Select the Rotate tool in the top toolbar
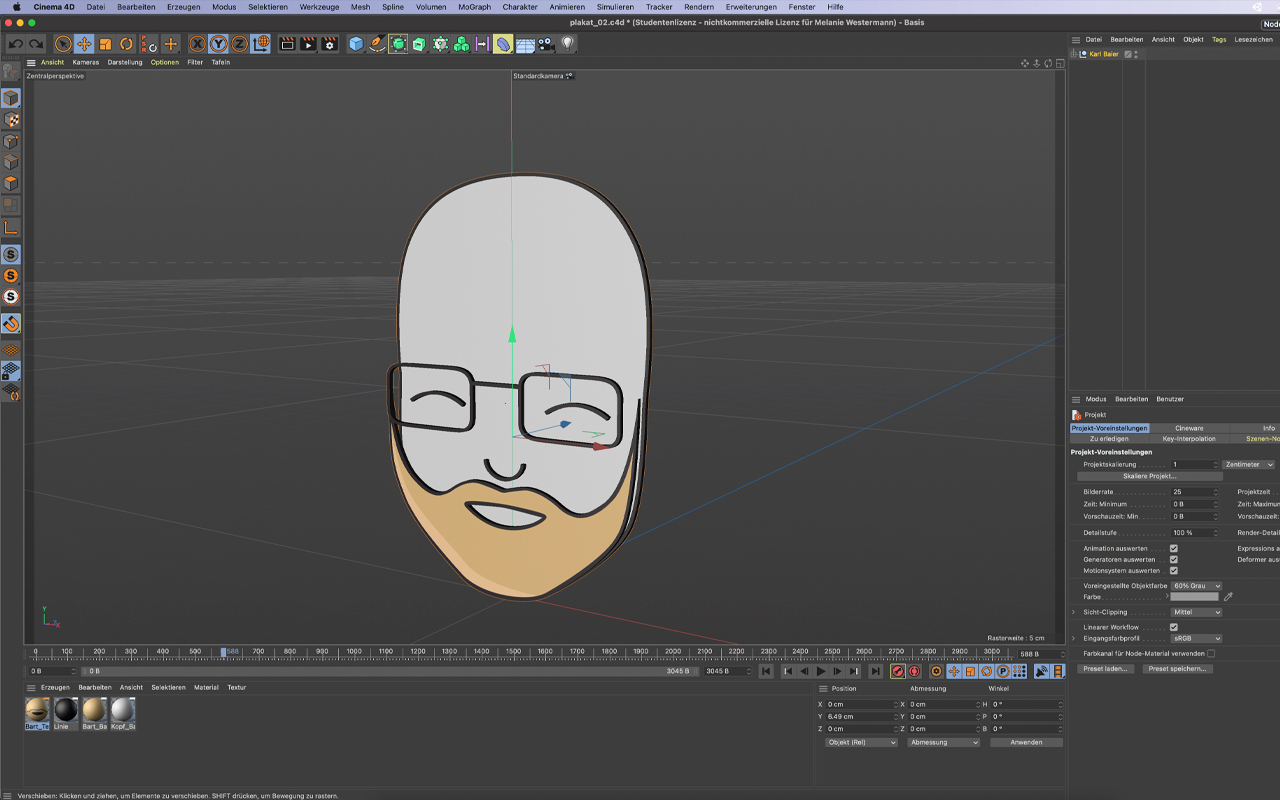 click(x=126, y=44)
